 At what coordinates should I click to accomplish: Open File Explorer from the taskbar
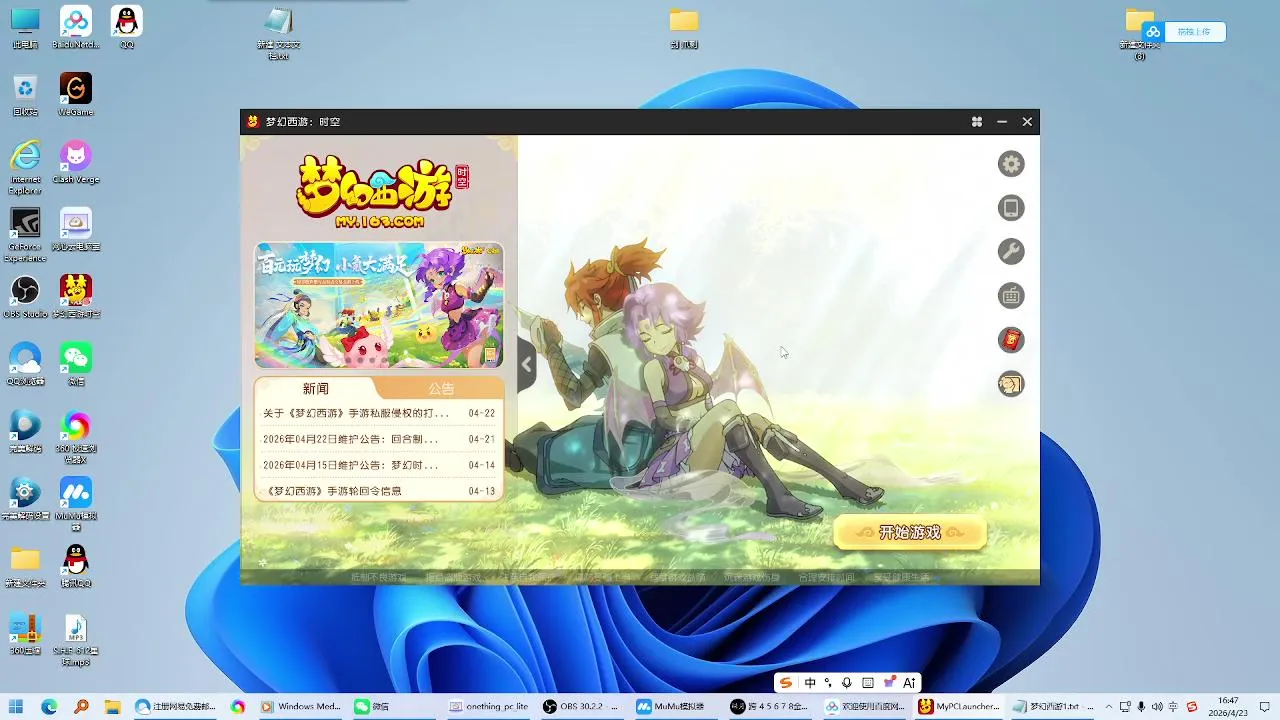113,706
